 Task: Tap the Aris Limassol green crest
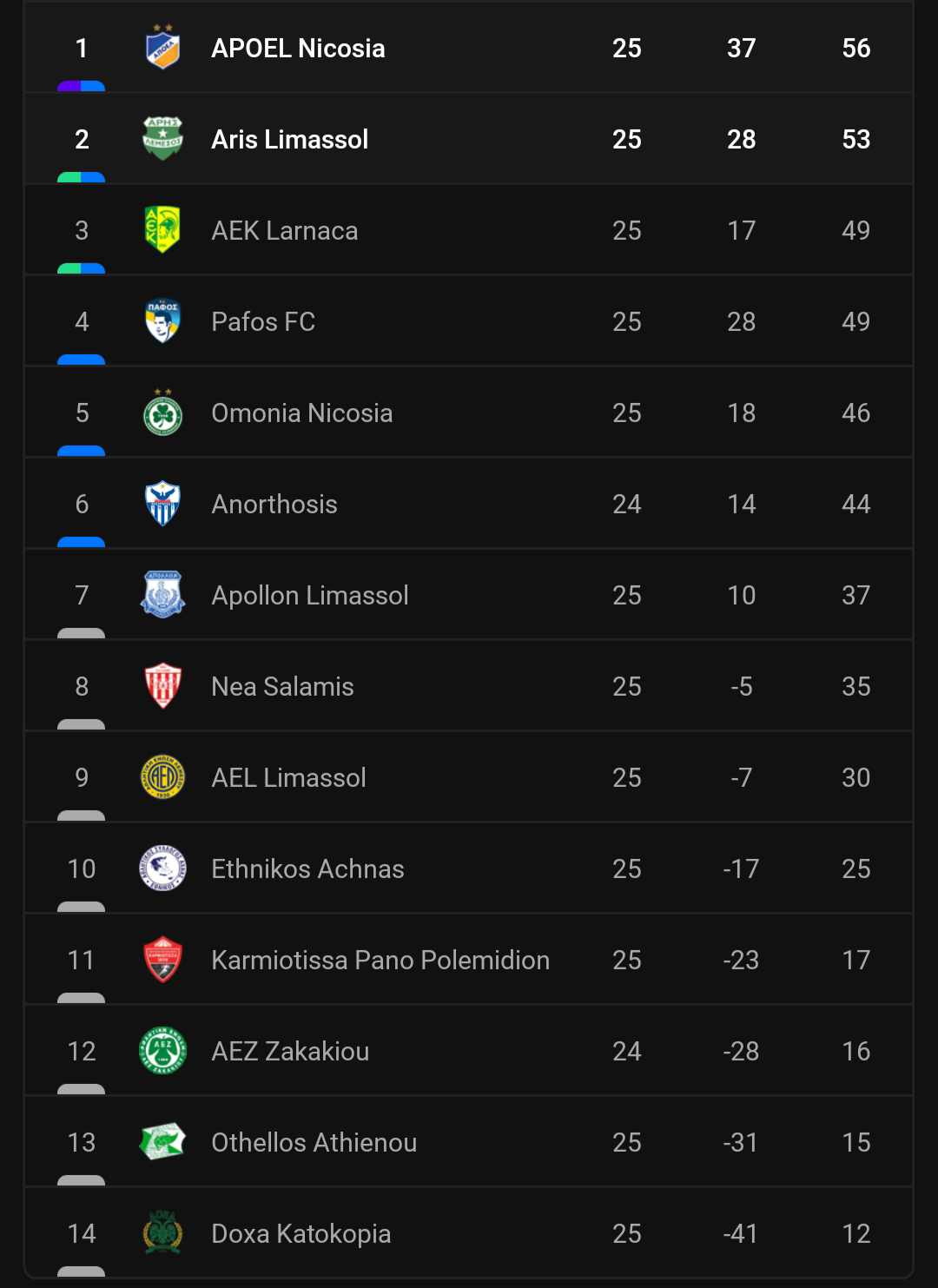click(162, 139)
